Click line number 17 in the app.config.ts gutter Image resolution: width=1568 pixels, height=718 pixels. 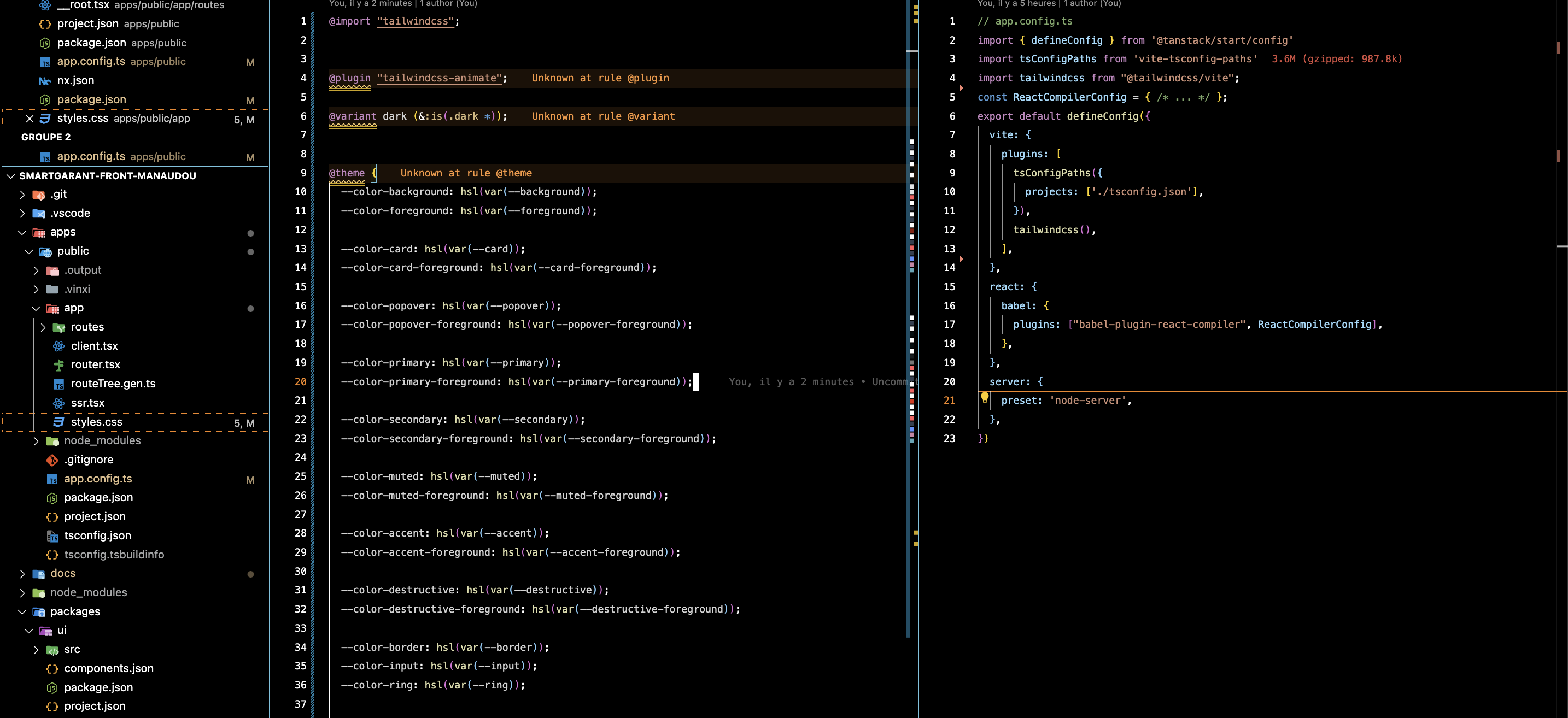pos(949,325)
